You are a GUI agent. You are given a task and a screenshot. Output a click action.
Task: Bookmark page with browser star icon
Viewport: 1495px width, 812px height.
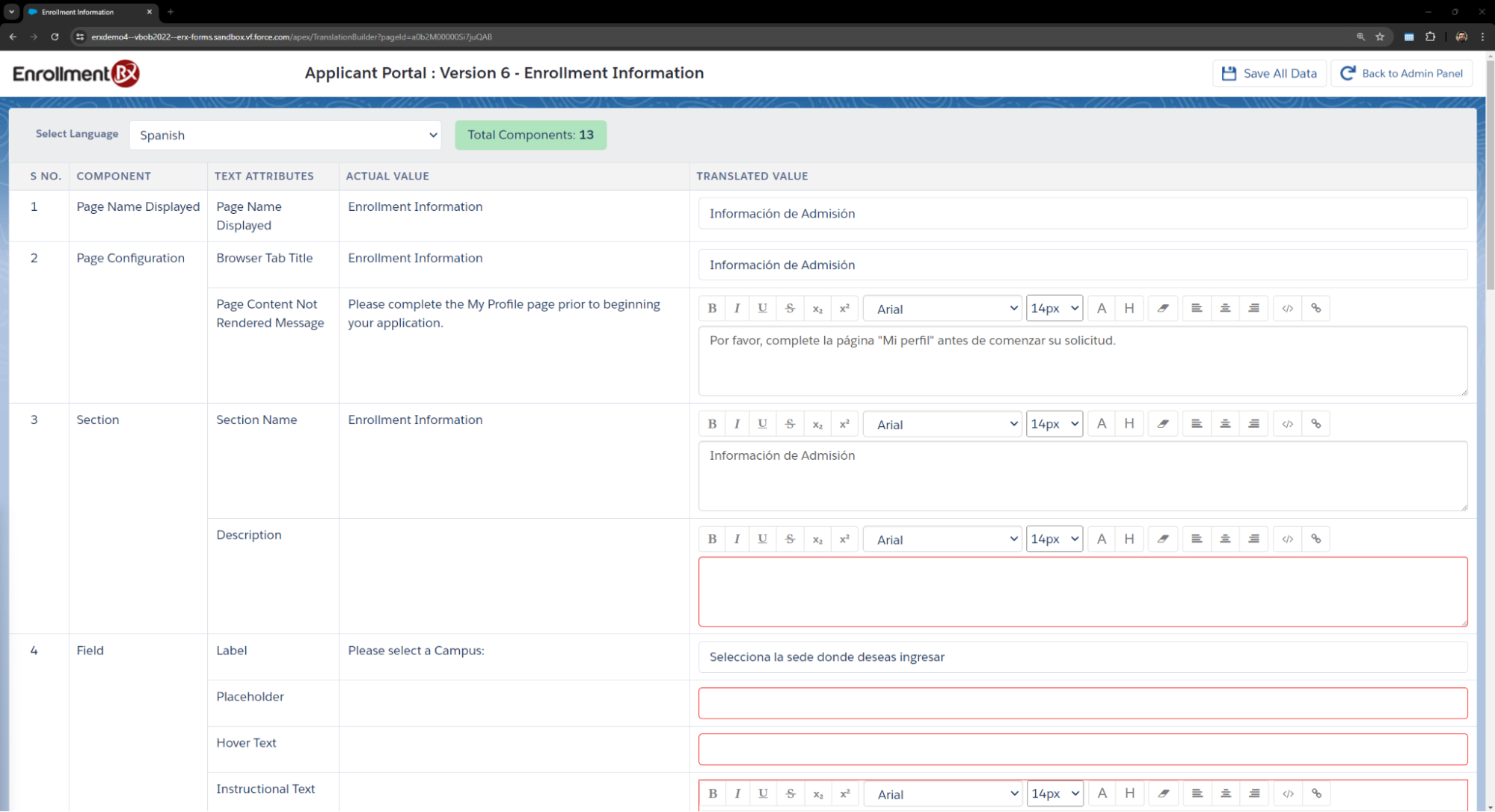tap(1380, 37)
